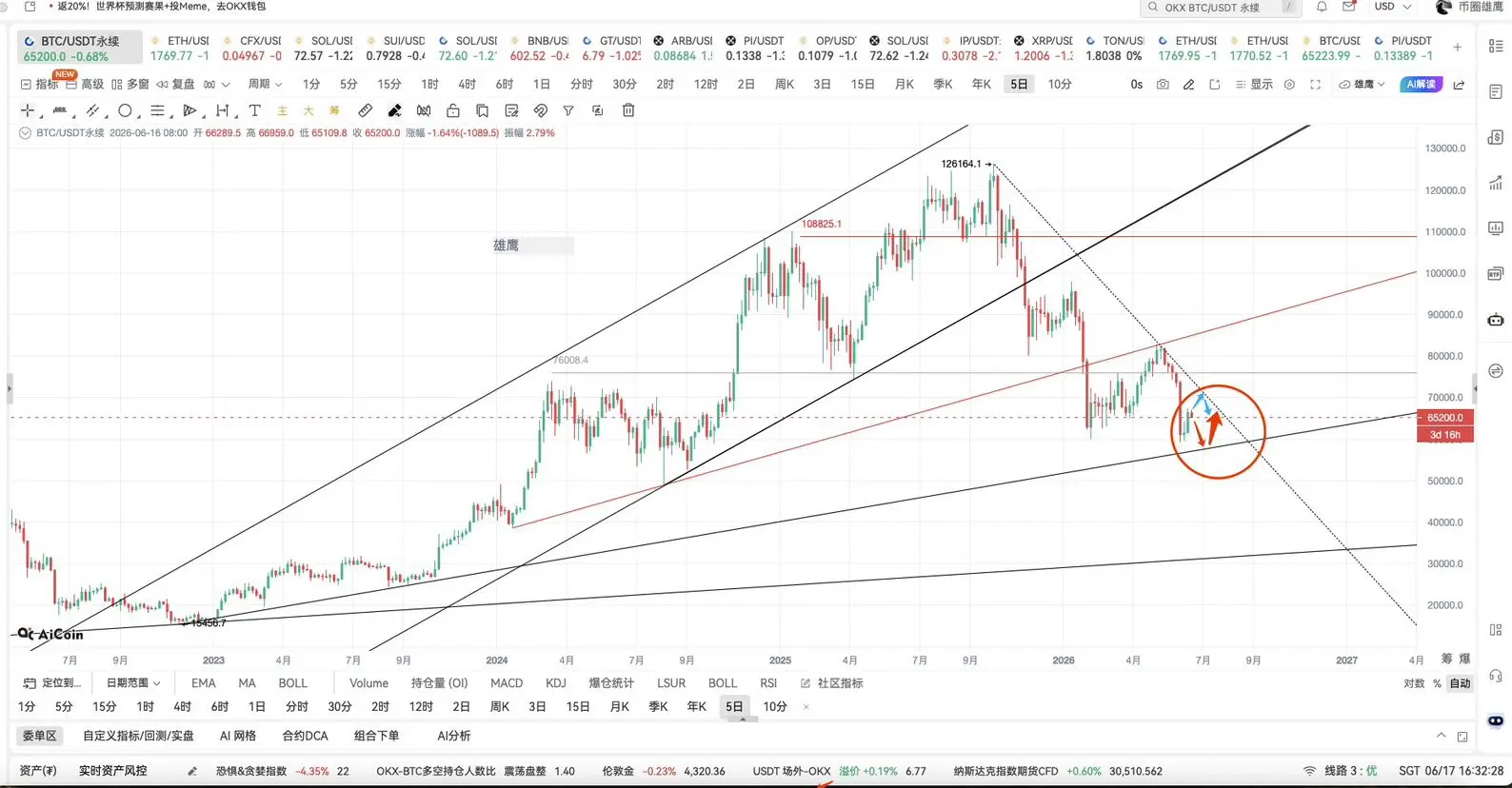Click the 65200.0 current price label
Screen dimensions: 1512x788
pos(1445,418)
